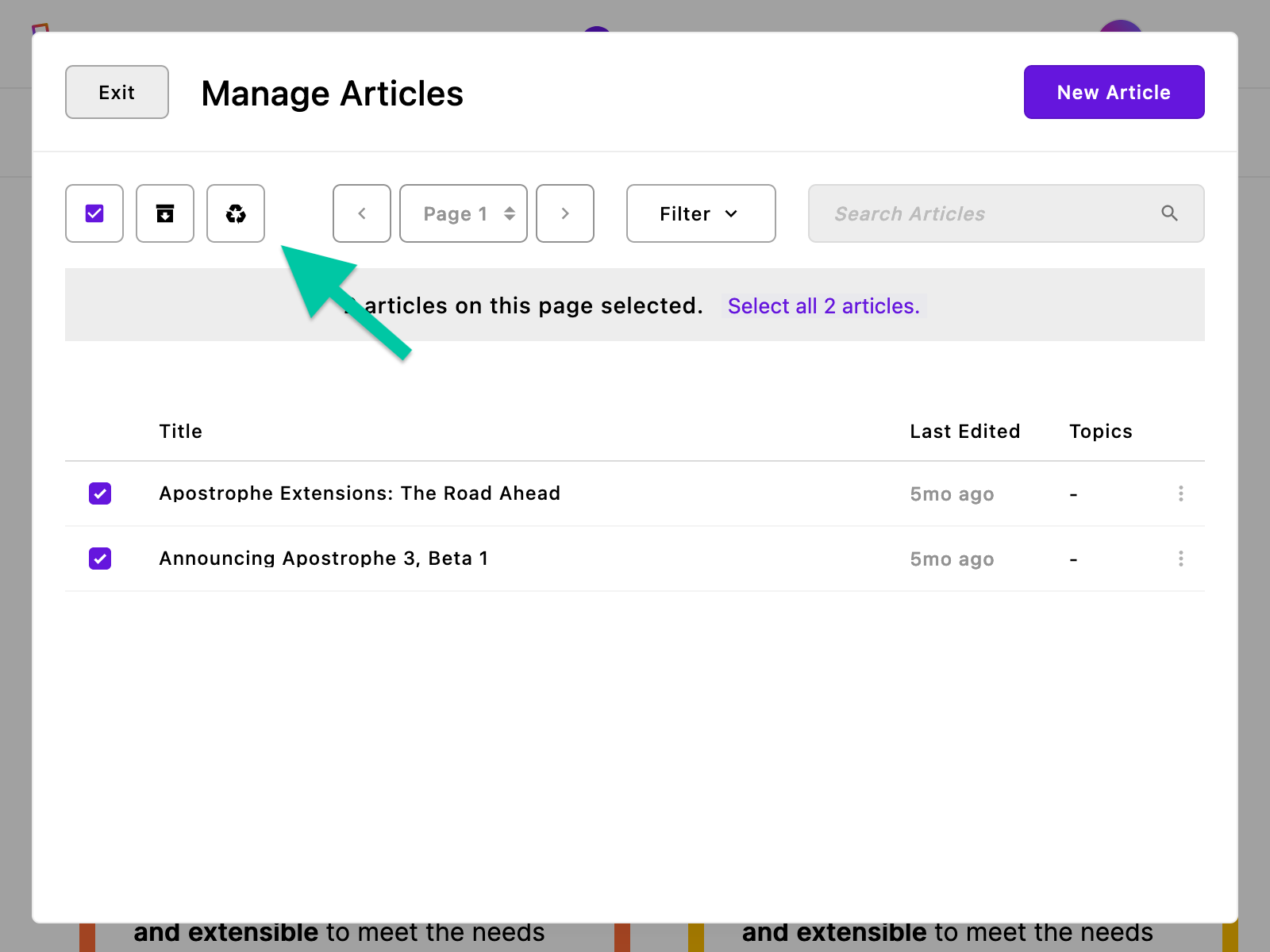Create a New Article
The height and width of the screenshot is (952, 1270).
tap(1114, 92)
